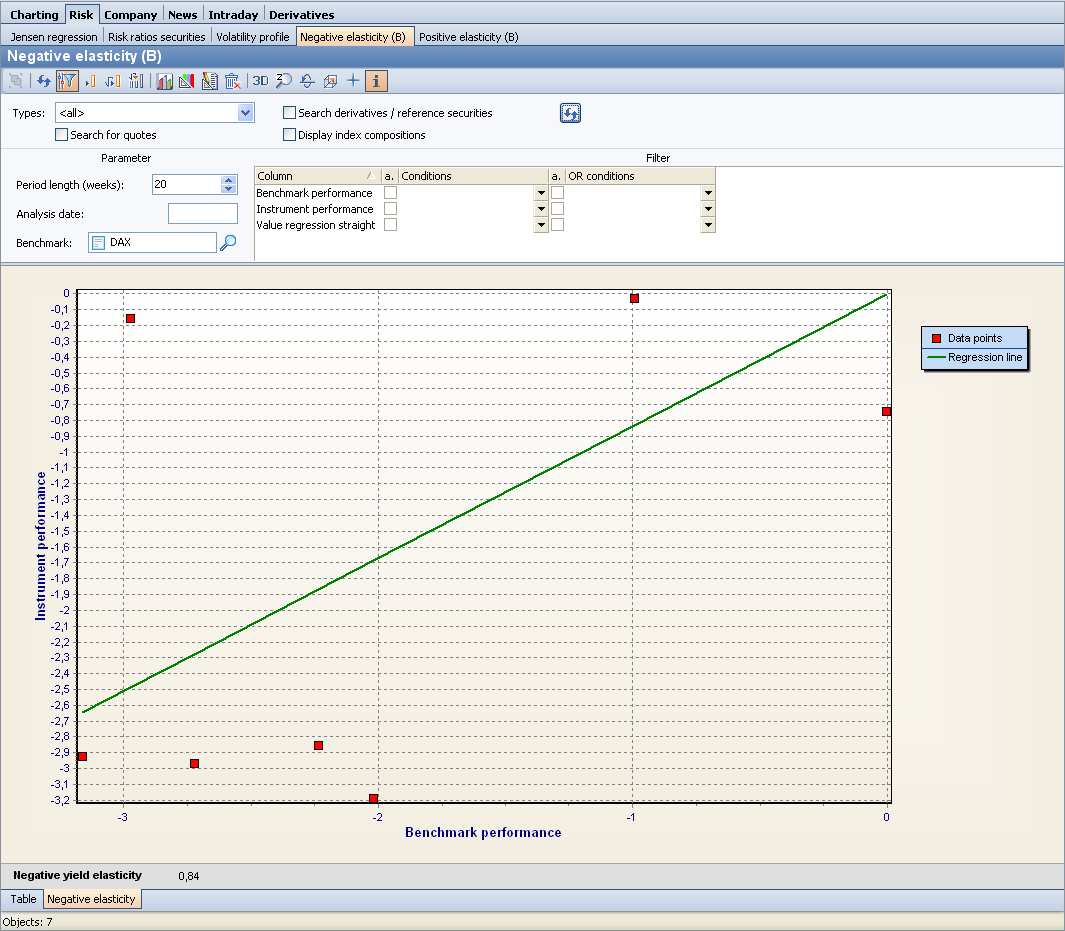Check Search derivatives / reference securities

tap(290, 113)
